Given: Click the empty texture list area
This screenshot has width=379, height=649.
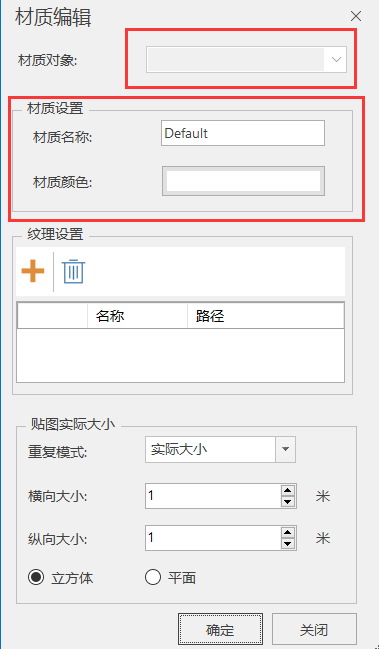Looking at the screenshot, I should [x=180, y=355].
